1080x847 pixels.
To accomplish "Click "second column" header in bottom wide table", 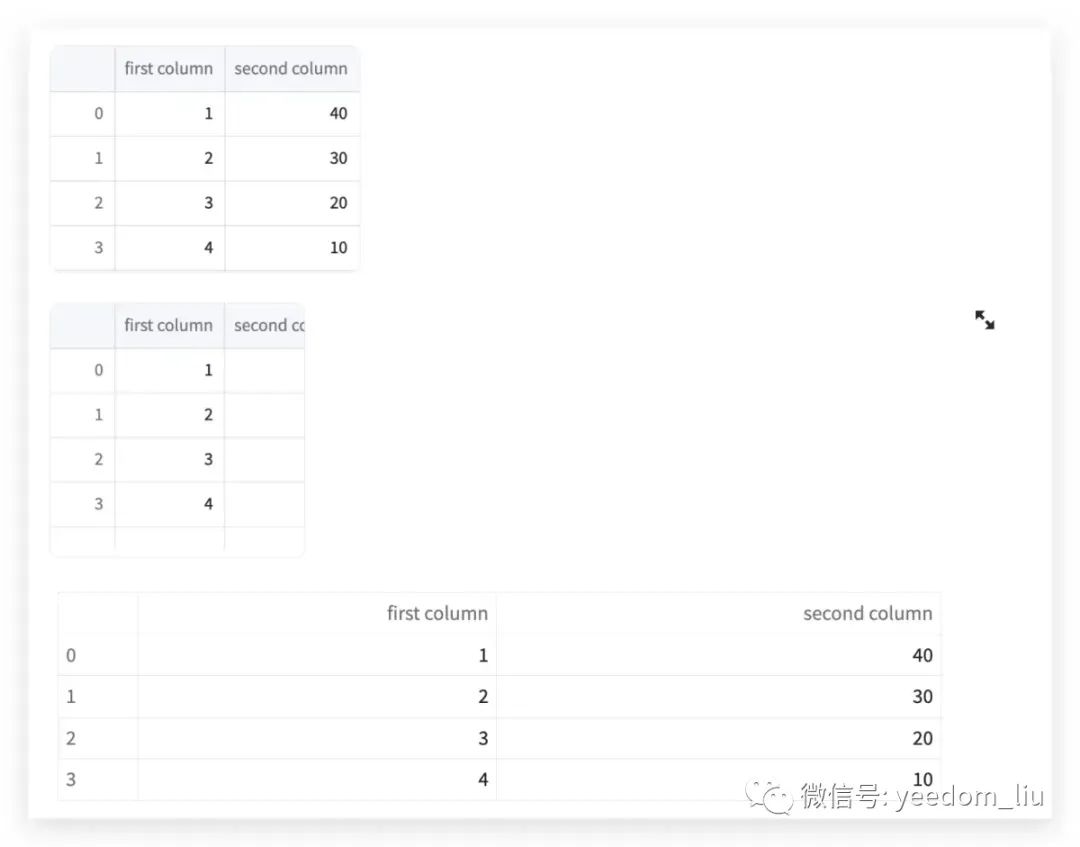I will coord(867,614).
